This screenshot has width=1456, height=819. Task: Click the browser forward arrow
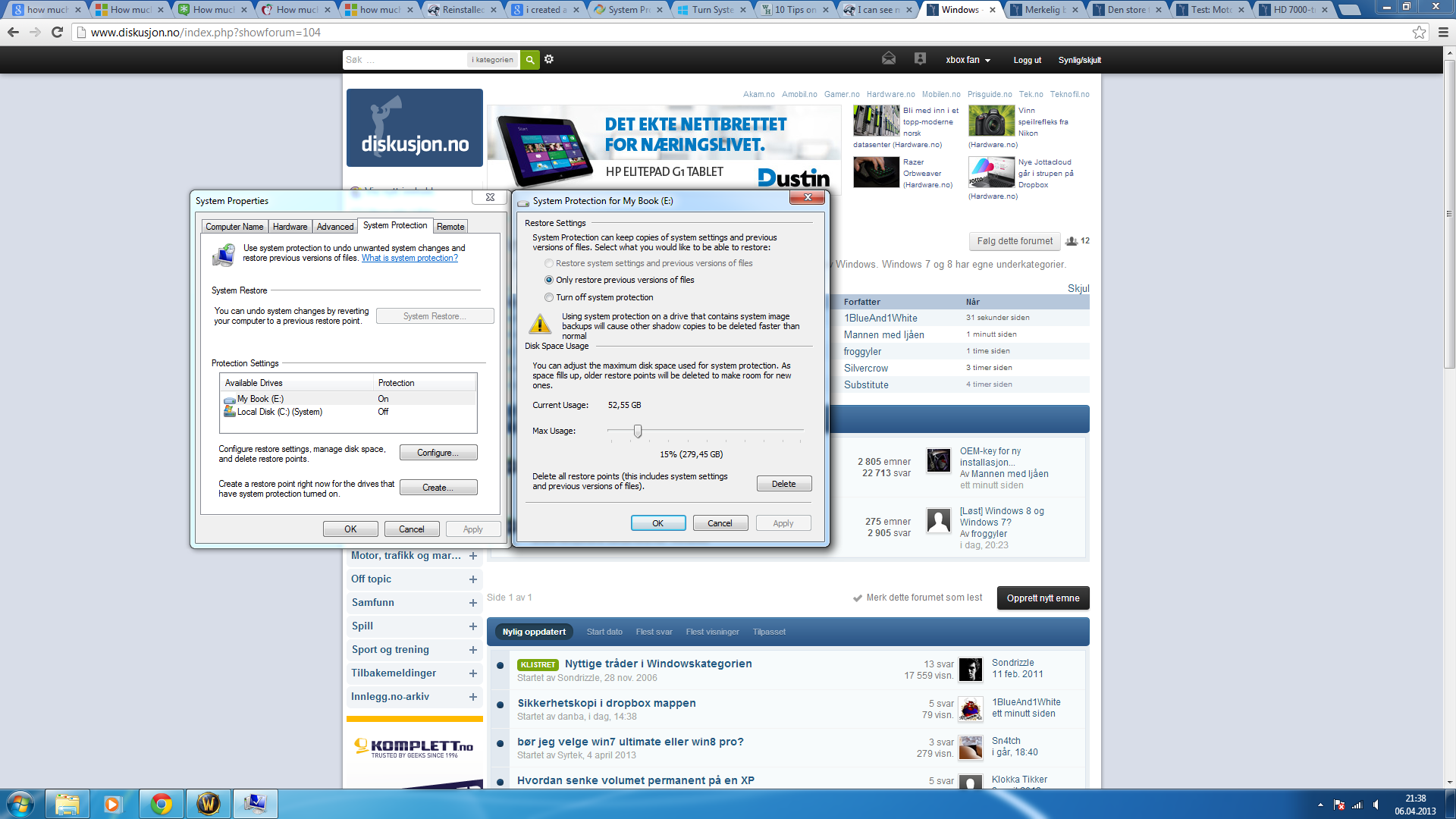(35, 32)
